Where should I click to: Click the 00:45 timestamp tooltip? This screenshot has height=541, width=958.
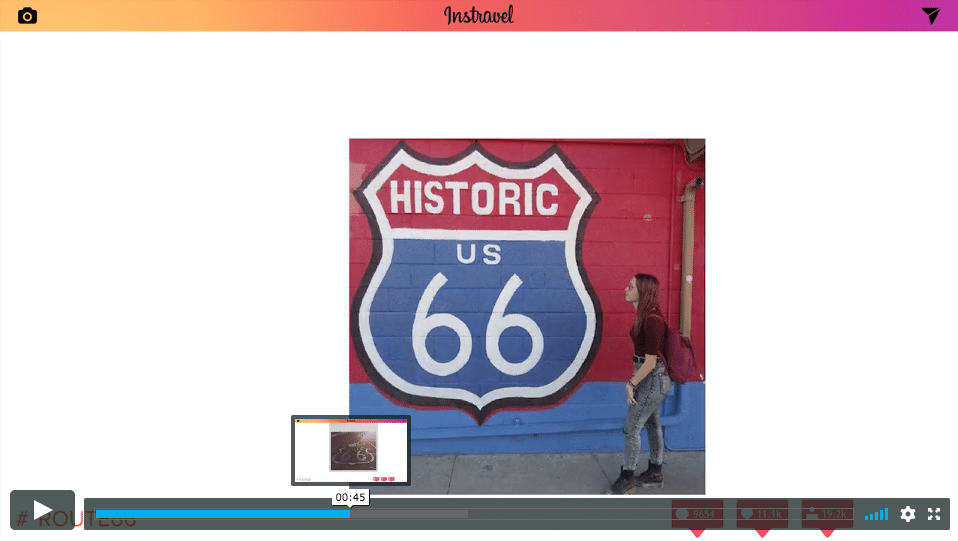(350, 497)
